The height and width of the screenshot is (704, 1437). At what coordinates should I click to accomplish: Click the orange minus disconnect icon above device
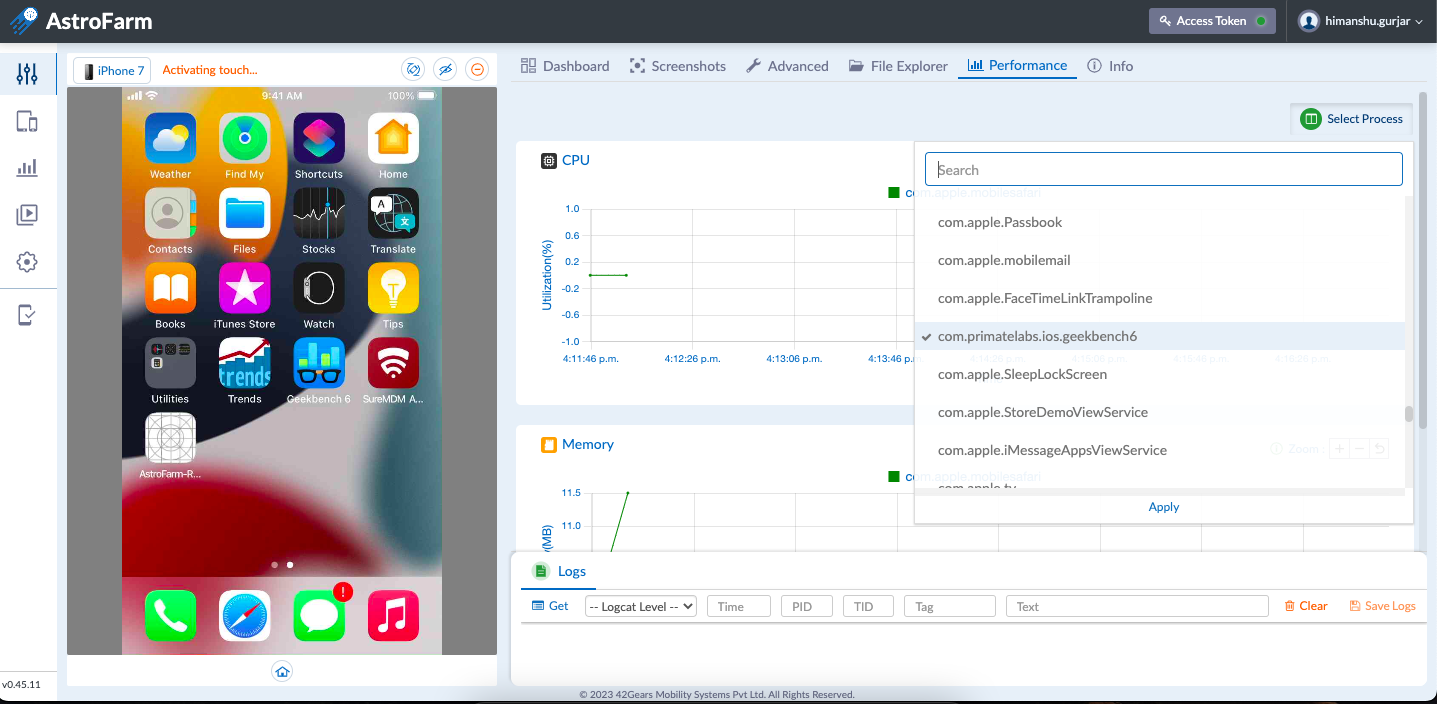(477, 69)
